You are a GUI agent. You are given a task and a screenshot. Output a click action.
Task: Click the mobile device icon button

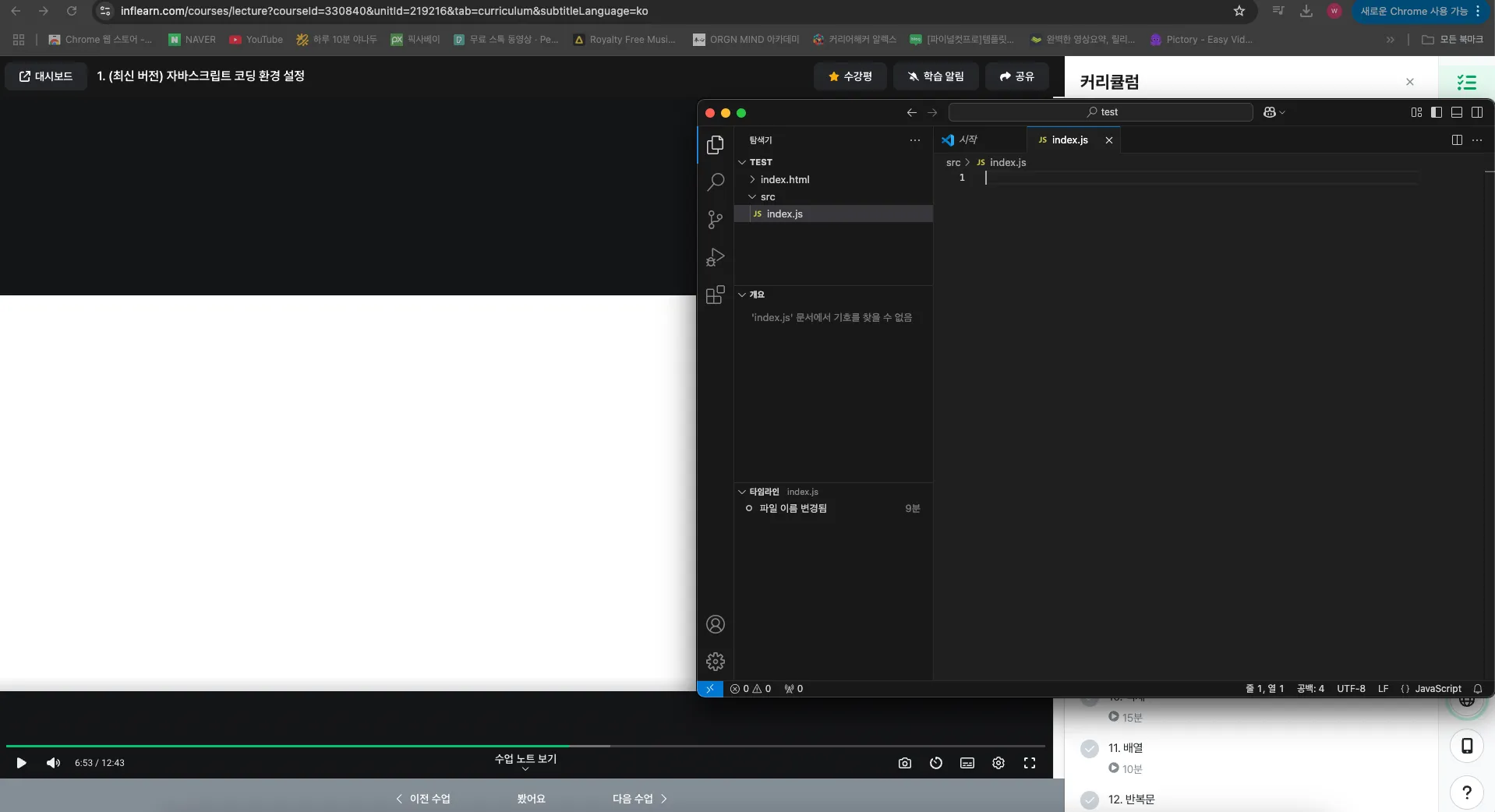pyautogui.click(x=1466, y=746)
